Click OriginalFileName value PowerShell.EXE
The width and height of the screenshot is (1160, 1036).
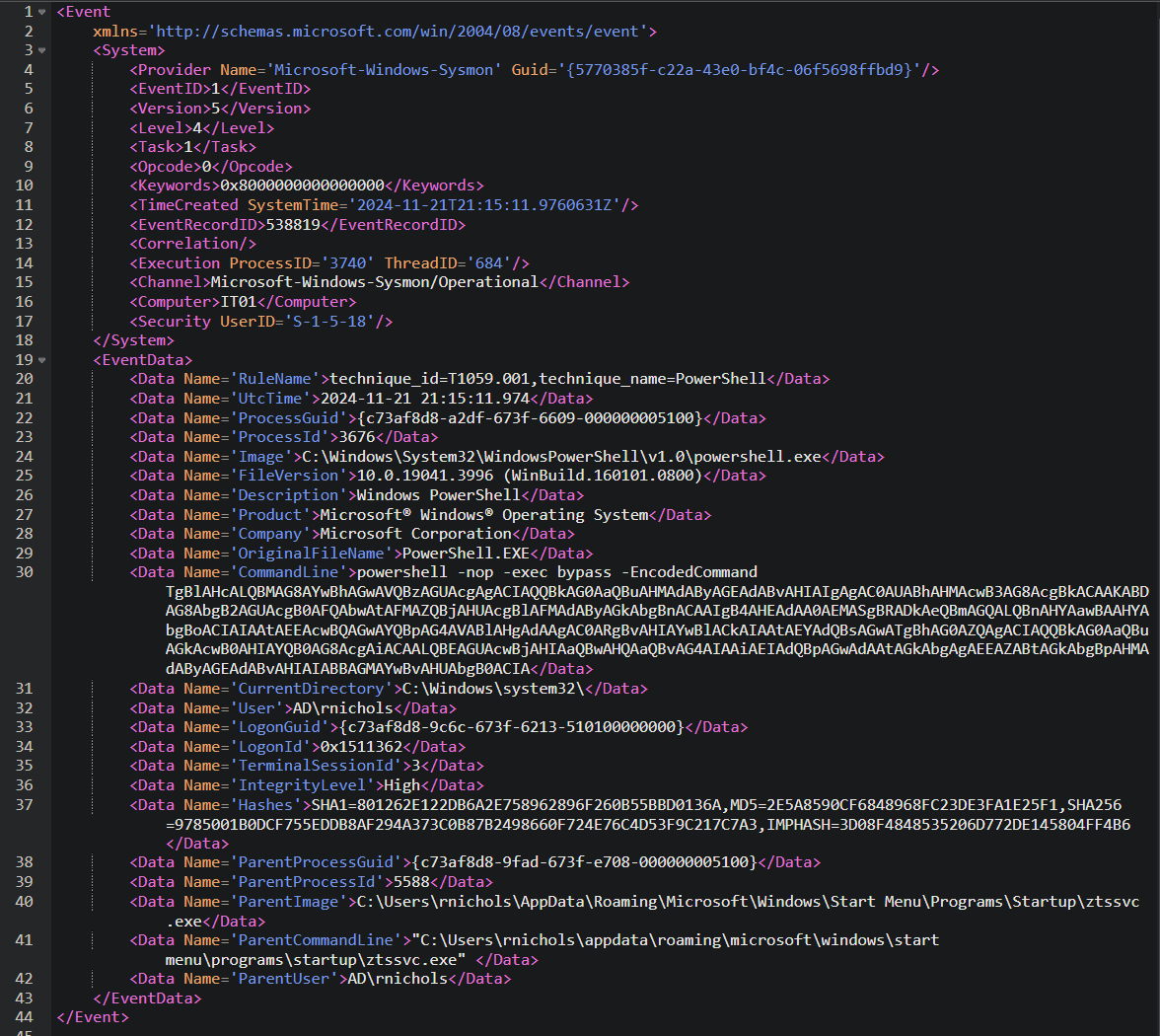466,554
